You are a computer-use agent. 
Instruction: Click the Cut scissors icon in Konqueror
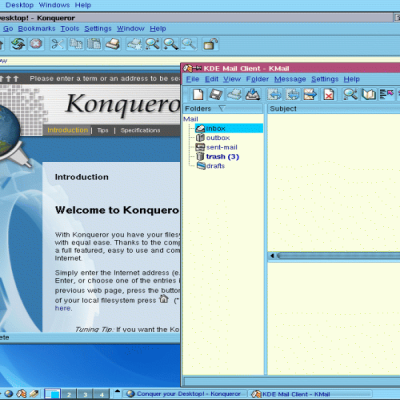coord(57,44)
